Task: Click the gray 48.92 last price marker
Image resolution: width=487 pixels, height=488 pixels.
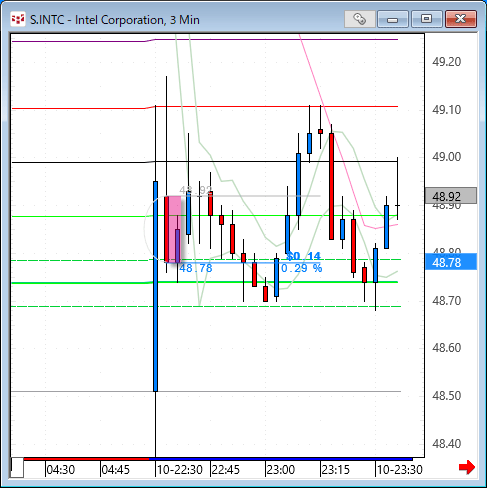Action: [x=451, y=196]
